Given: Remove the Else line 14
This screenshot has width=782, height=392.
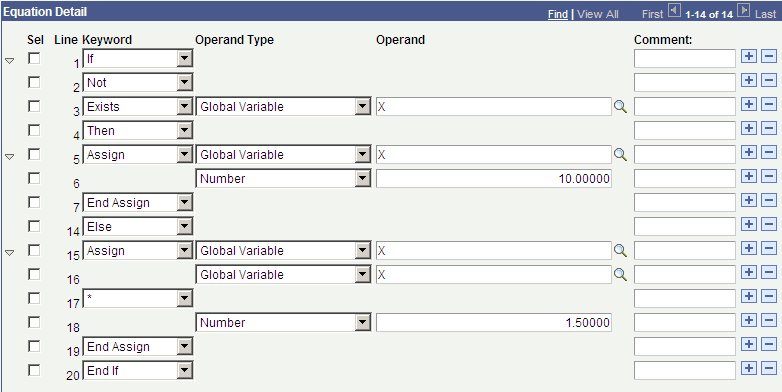Looking at the screenshot, I should point(769,224).
